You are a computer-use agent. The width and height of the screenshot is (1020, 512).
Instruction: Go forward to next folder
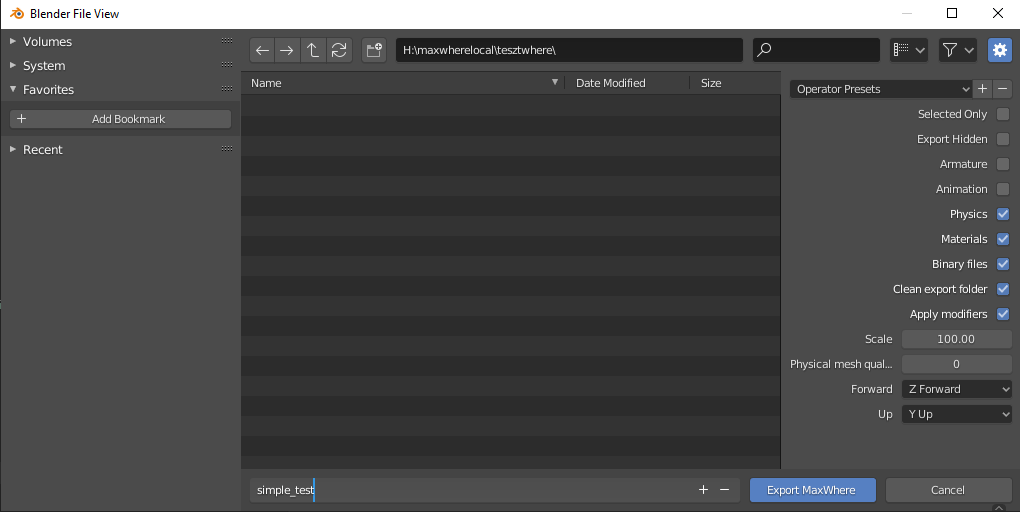tap(287, 50)
